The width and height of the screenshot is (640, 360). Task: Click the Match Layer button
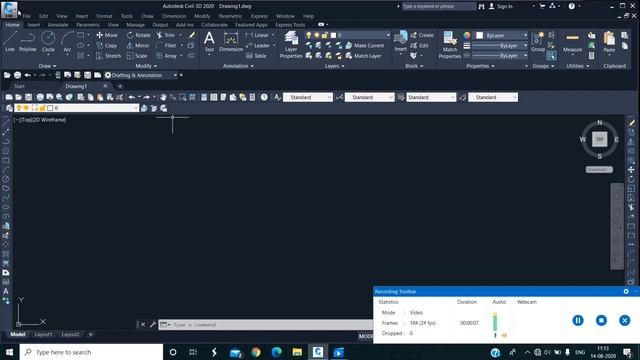pos(363,56)
